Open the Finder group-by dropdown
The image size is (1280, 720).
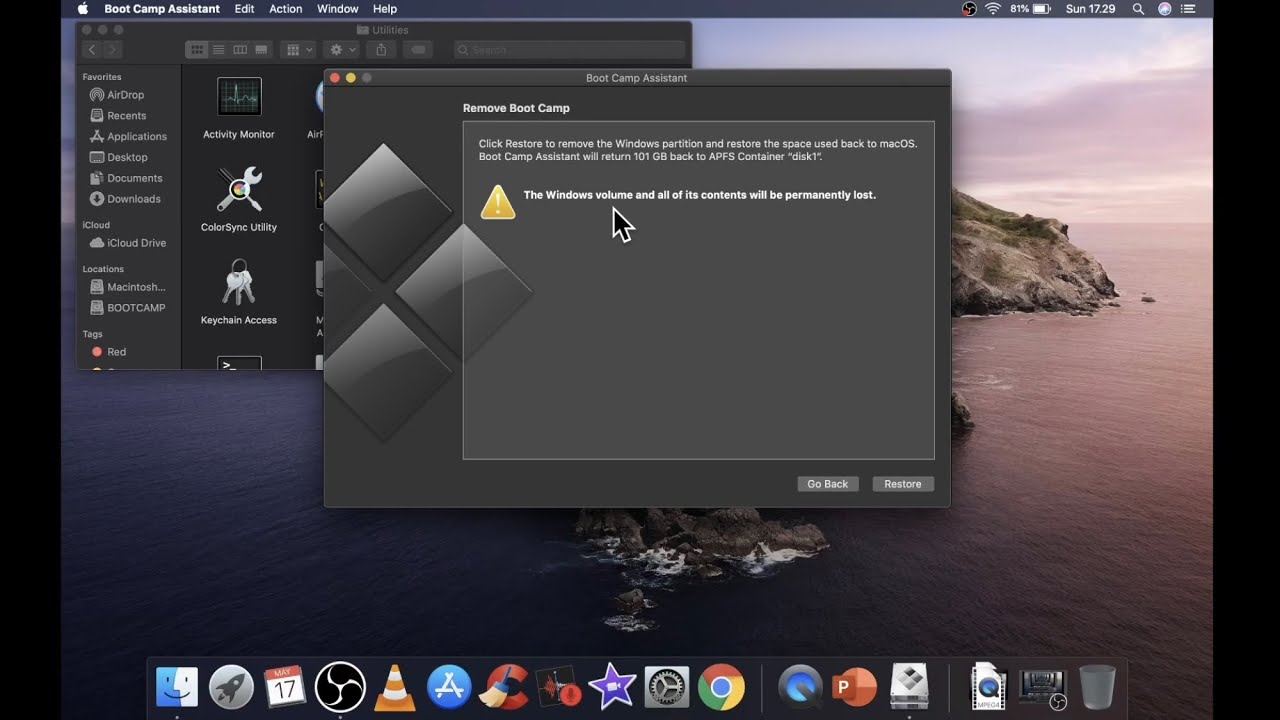tap(298, 50)
